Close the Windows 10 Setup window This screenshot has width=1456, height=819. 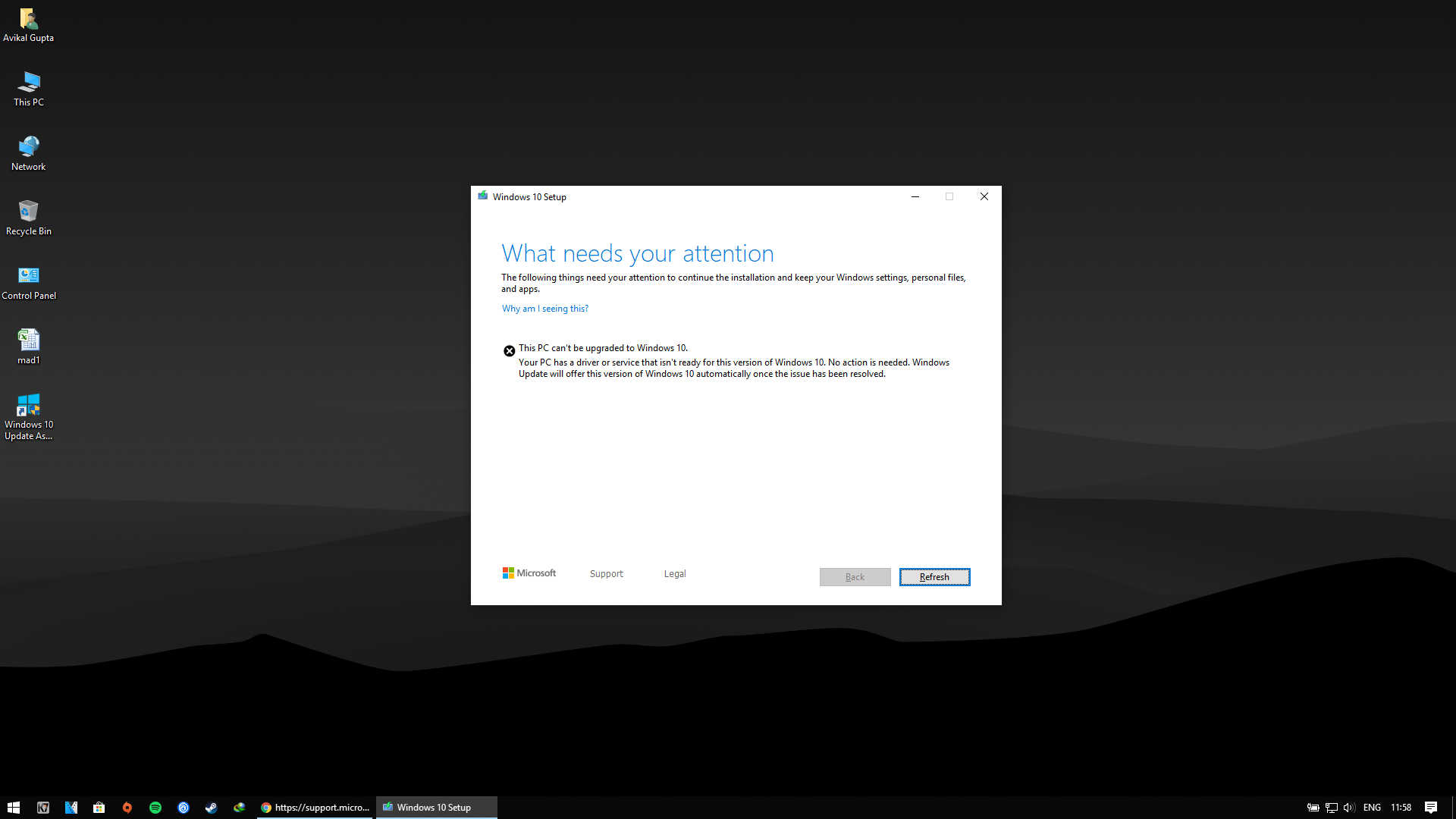click(x=984, y=196)
